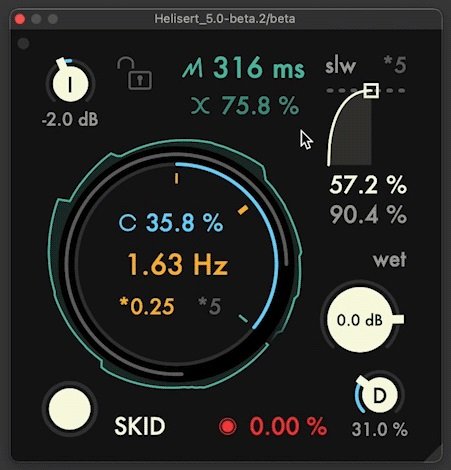Click the 57.2 % curve value
451x470 pixels.
click(x=368, y=185)
